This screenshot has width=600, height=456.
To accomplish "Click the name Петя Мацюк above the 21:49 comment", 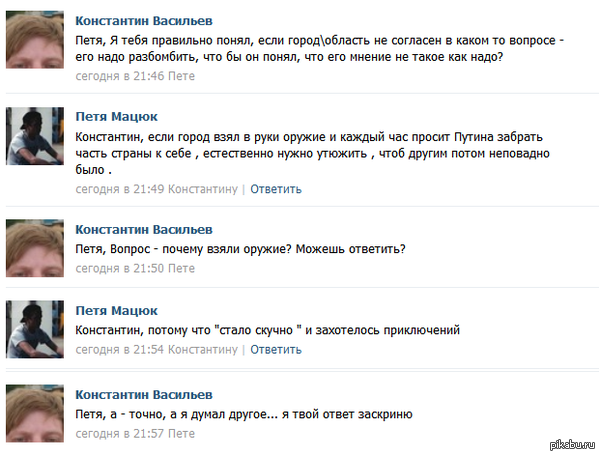I will [116, 117].
